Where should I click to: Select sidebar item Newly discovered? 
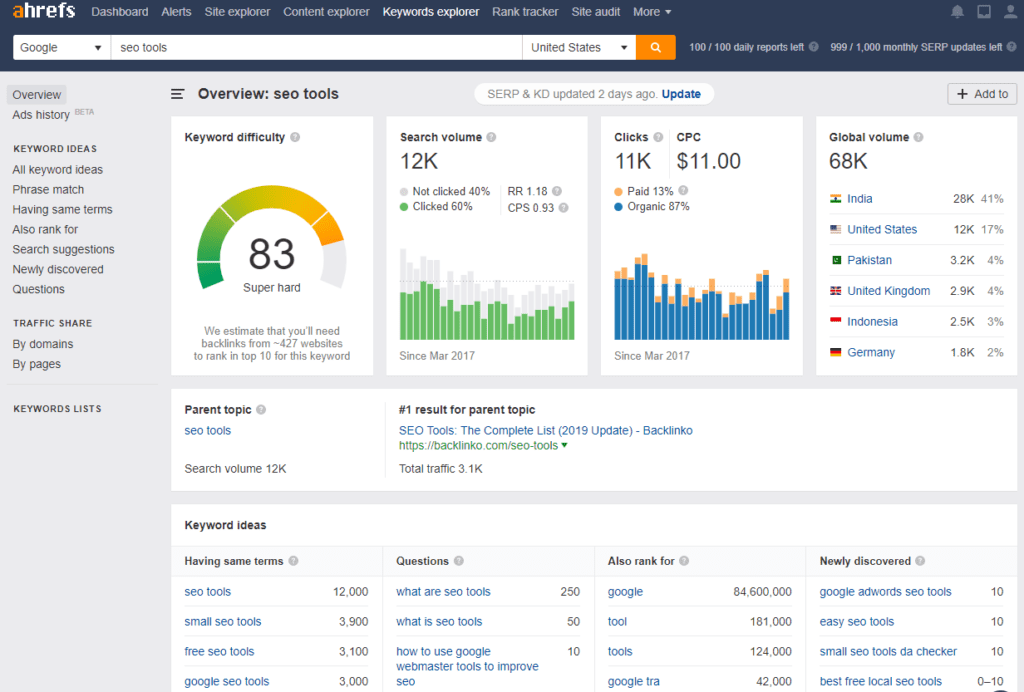coord(57,269)
